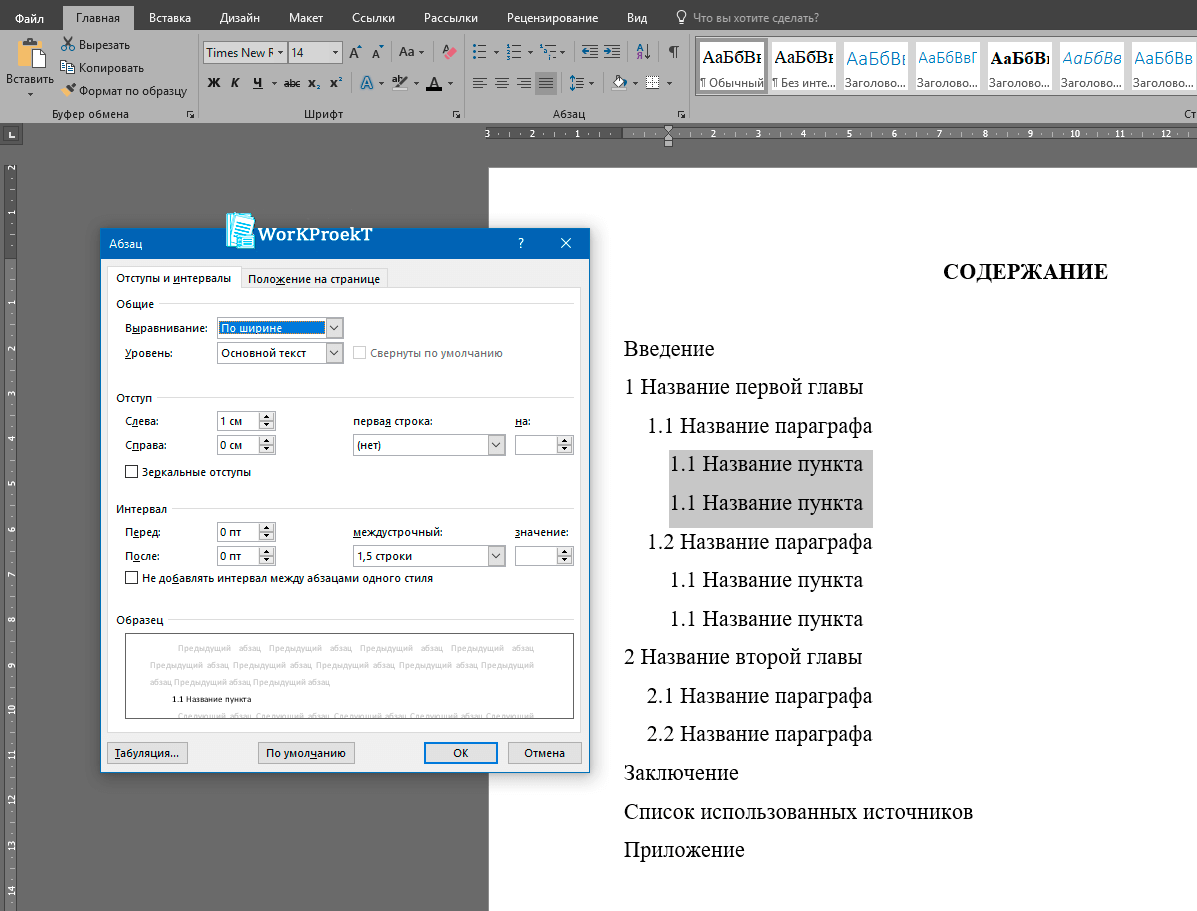Open the font color swatch menu

pyautogui.click(x=449, y=83)
